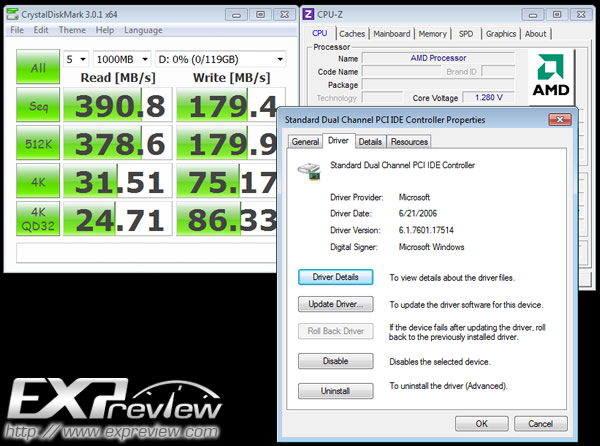
Task: Click the AMD logo in CPU-Z
Action: pos(551,75)
